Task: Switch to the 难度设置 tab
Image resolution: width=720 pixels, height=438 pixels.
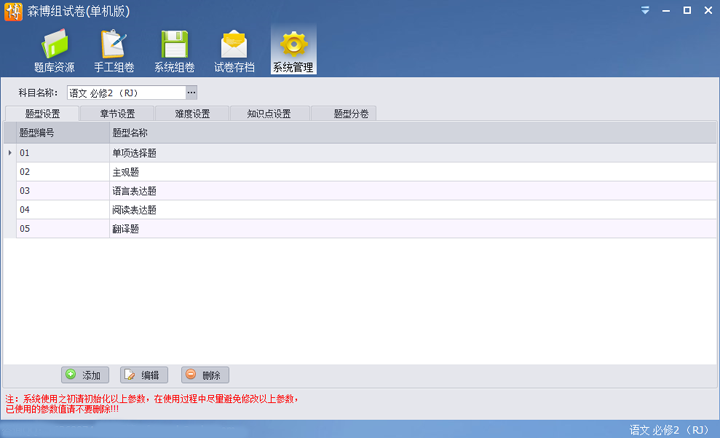Action: [x=192, y=114]
